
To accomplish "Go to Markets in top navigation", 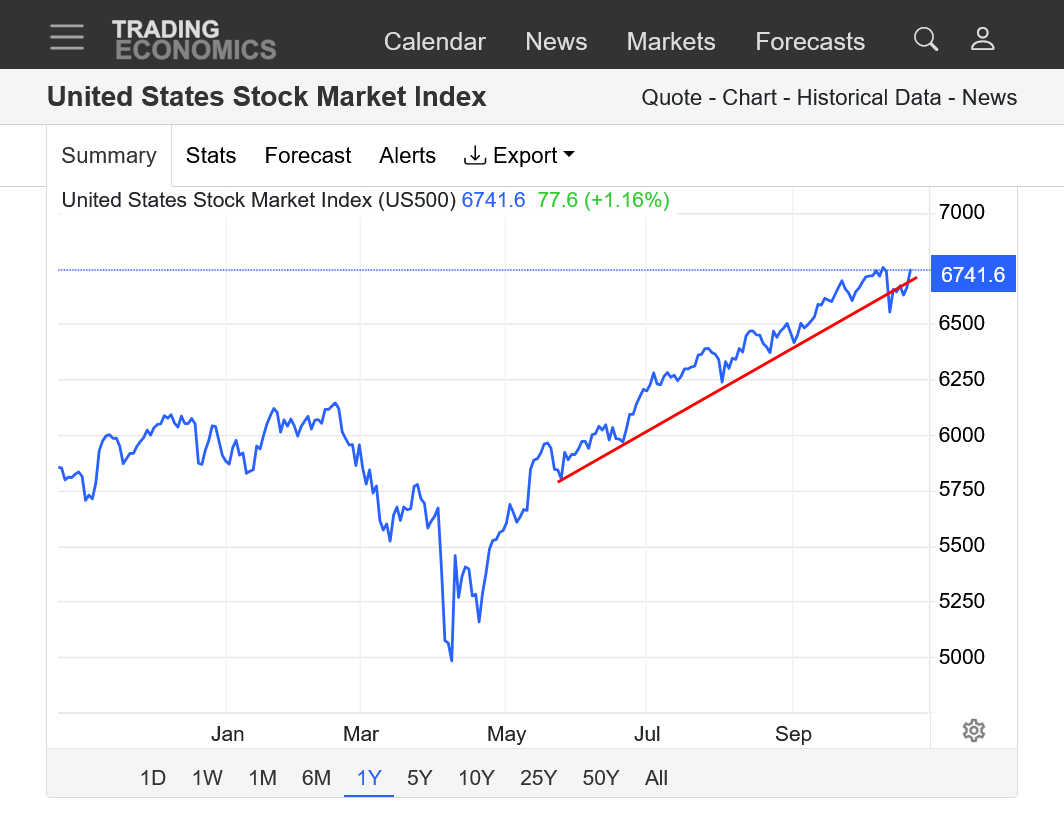I will coord(671,42).
